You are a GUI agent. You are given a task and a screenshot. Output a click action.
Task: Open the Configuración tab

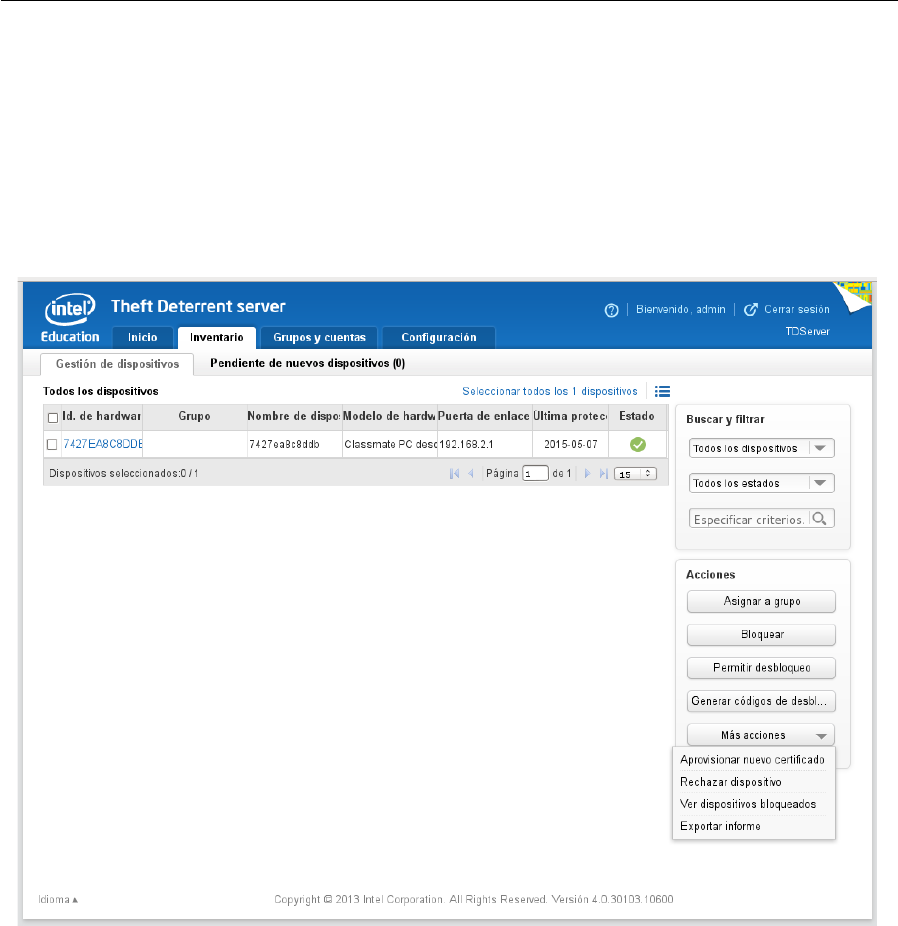click(439, 337)
